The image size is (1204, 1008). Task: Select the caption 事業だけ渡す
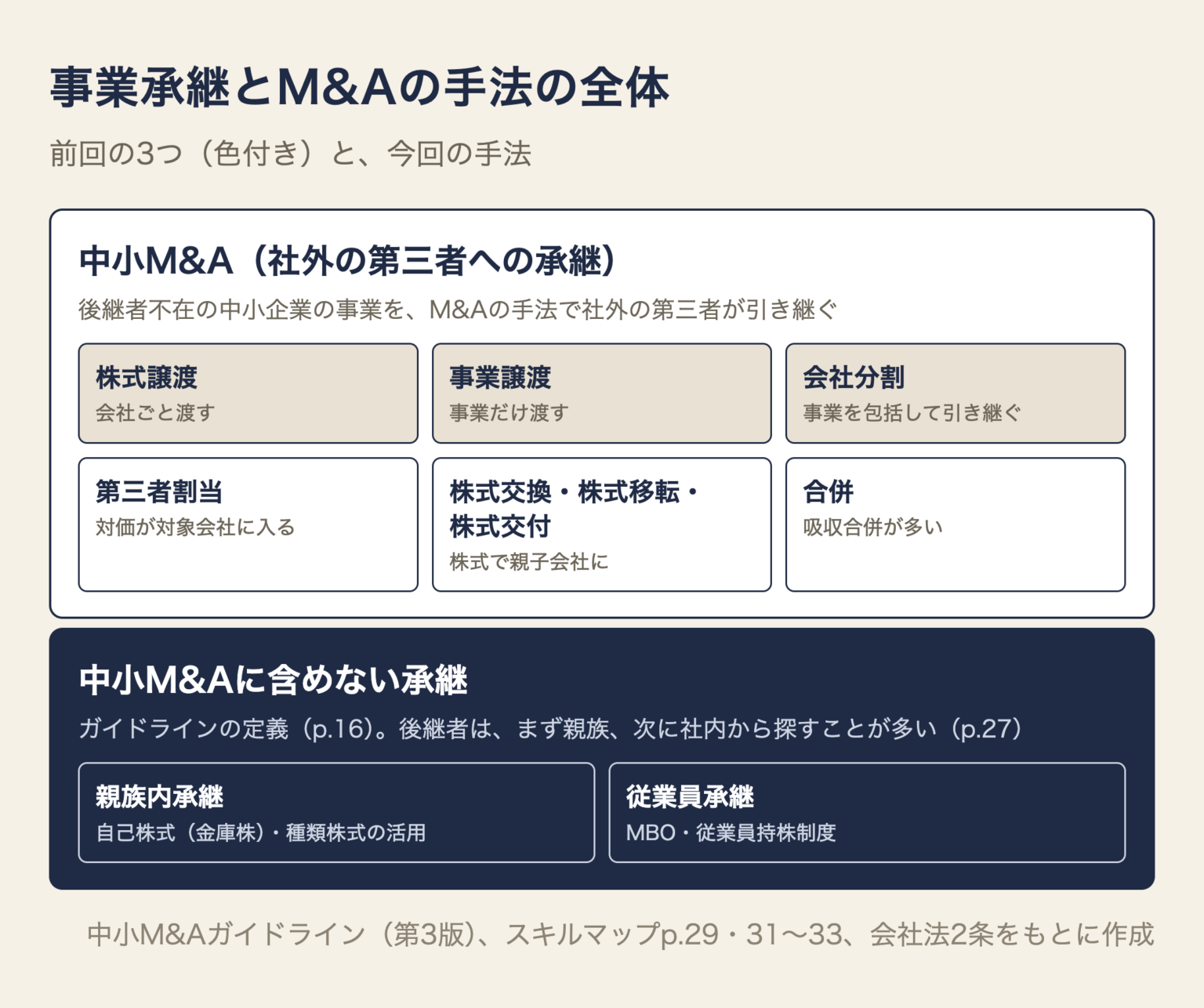tap(509, 412)
